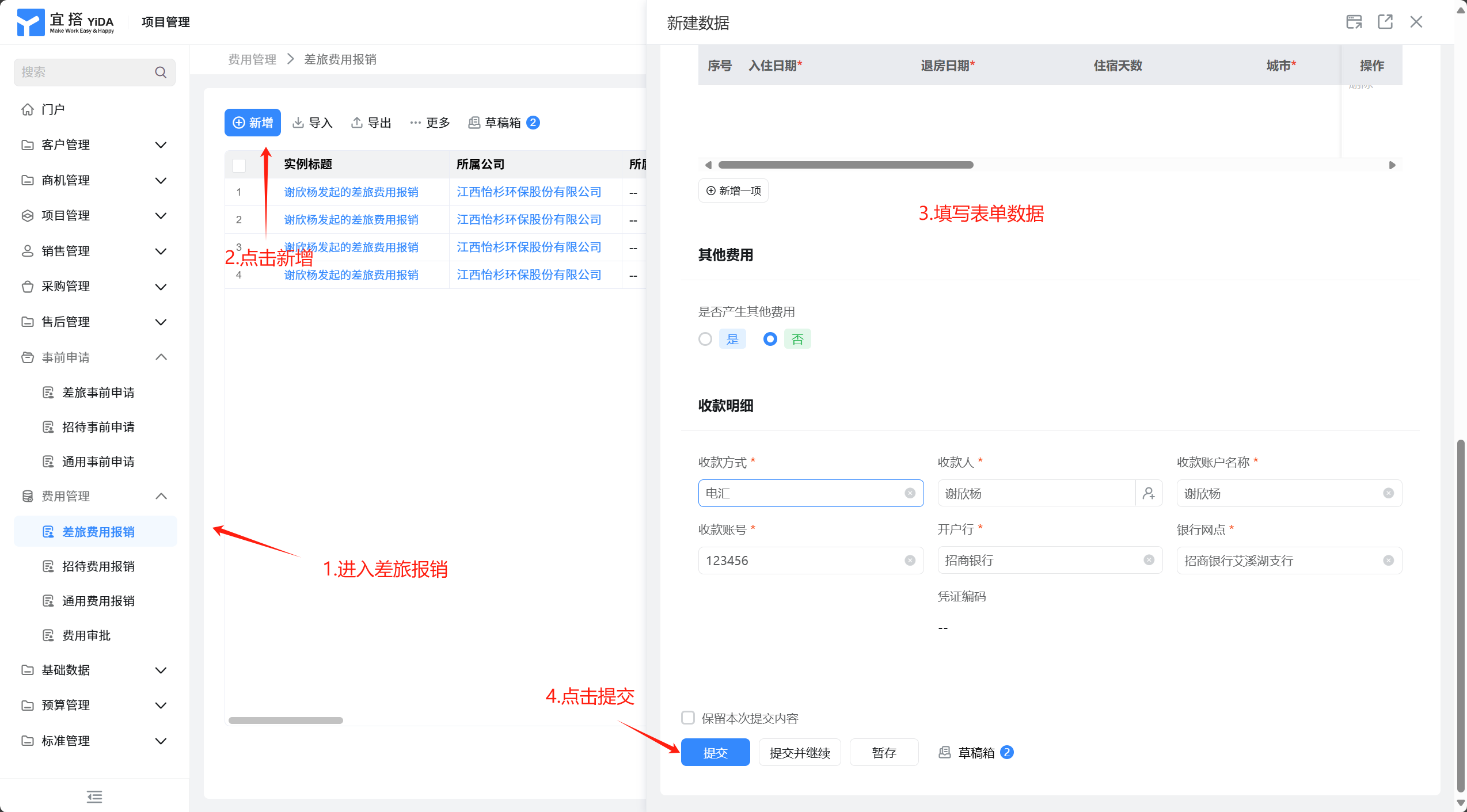Click the 导出 export icon button
1467x812 pixels.
[x=371, y=123]
